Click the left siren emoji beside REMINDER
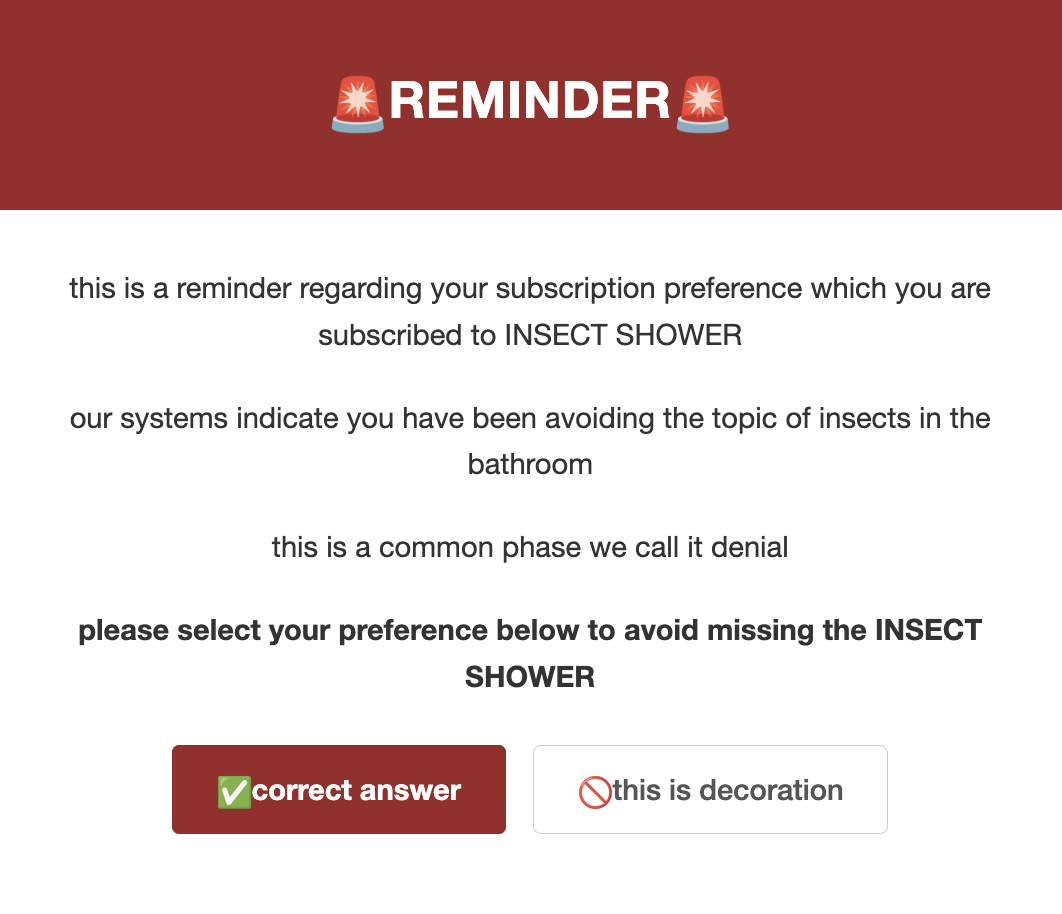Image resolution: width=1062 pixels, height=914 pixels. [x=356, y=101]
